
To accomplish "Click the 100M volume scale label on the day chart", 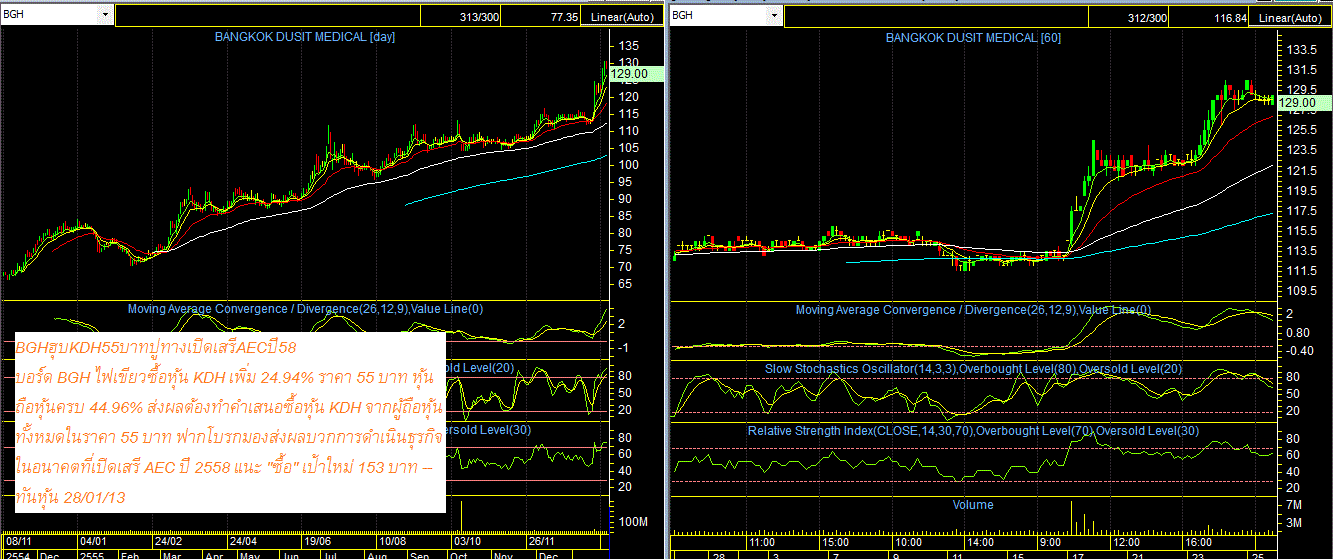I will pyautogui.click(x=632, y=523).
